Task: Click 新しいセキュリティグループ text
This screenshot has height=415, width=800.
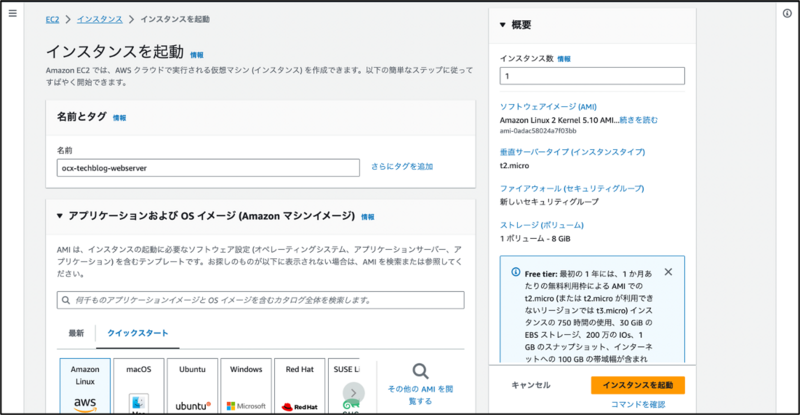Action: point(549,202)
